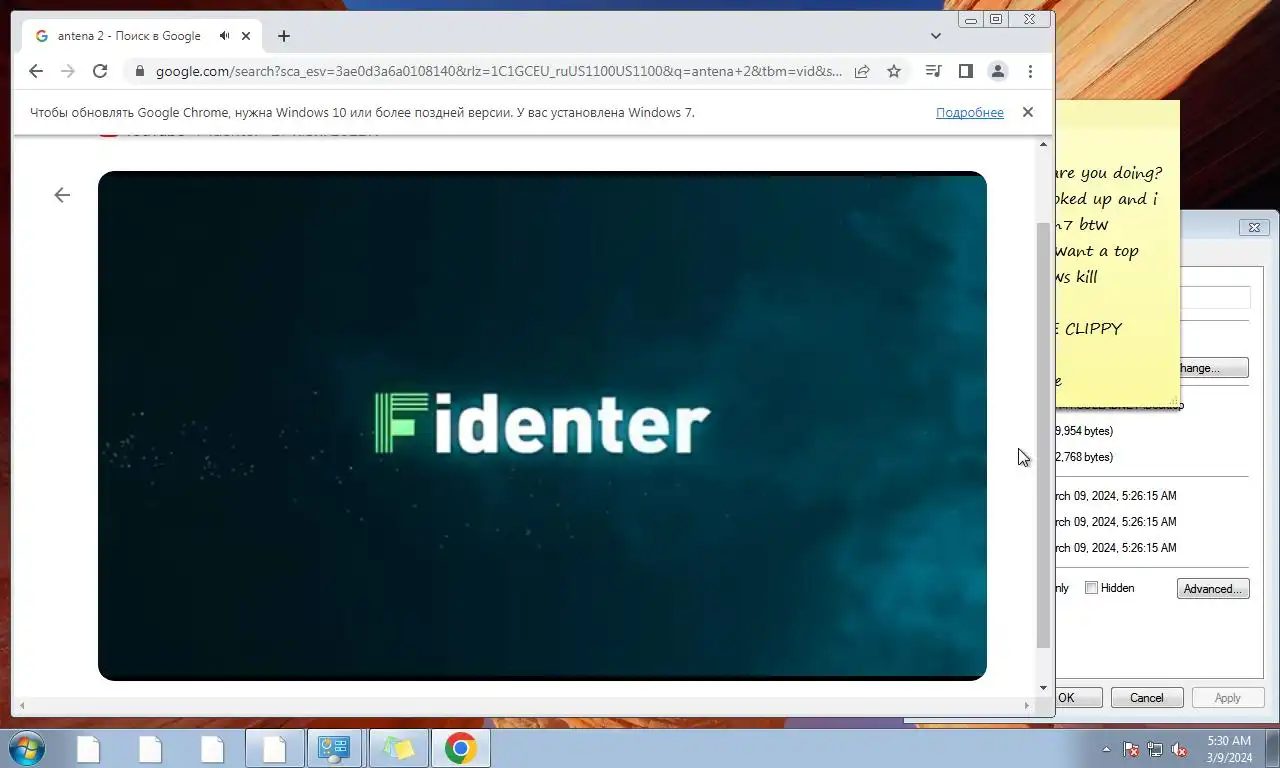The image size is (1280, 768).
Task: Switch to Sticky Notes in the taskbar
Action: [397, 748]
